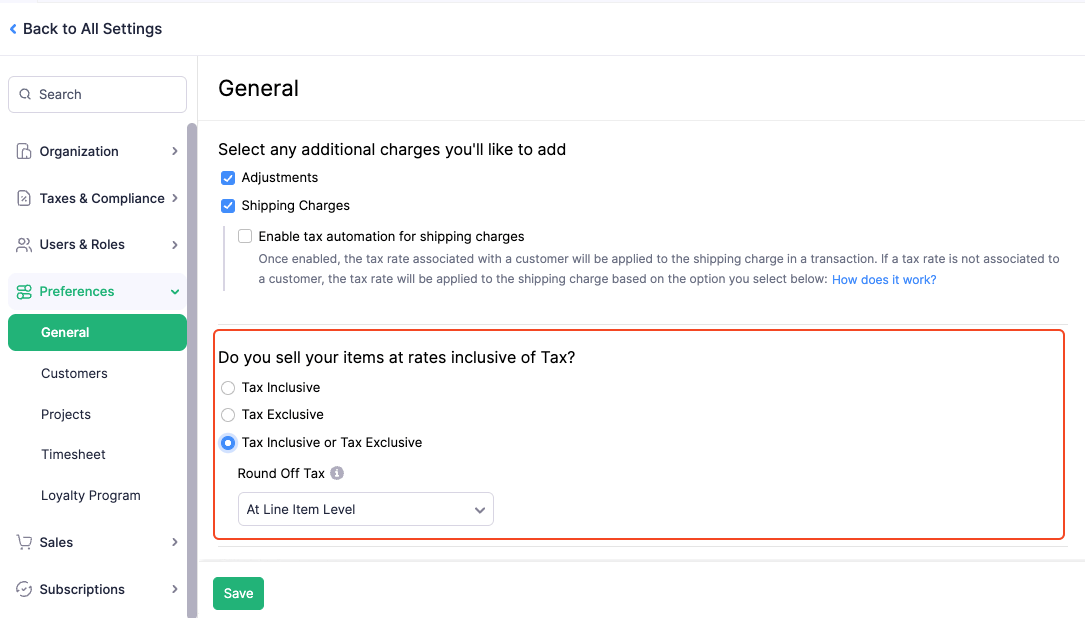The image size is (1085, 618).
Task: Click the Save button
Action: 238,593
